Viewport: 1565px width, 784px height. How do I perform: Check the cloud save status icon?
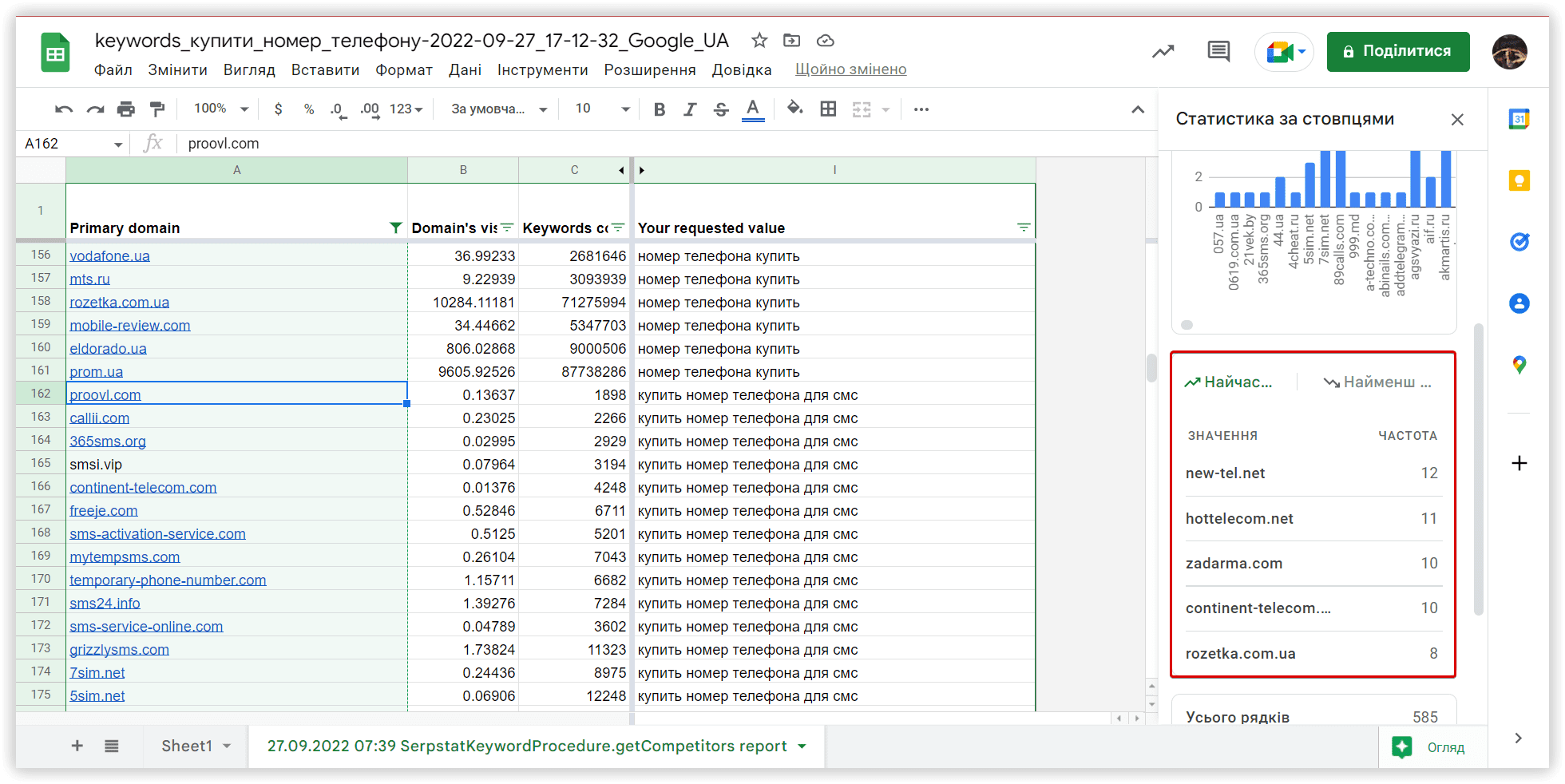(x=826, y=40)
